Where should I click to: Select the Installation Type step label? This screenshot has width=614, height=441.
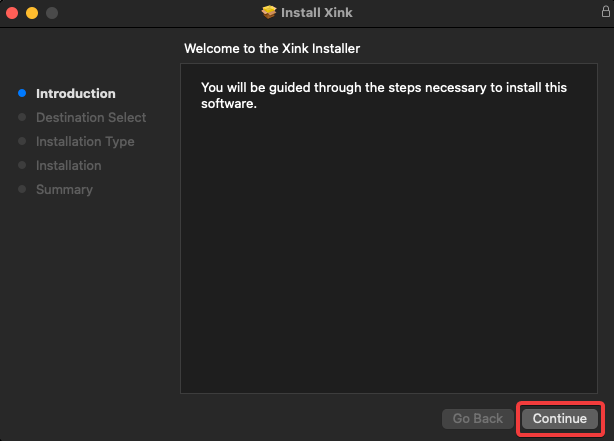click(x=85, y=142)
